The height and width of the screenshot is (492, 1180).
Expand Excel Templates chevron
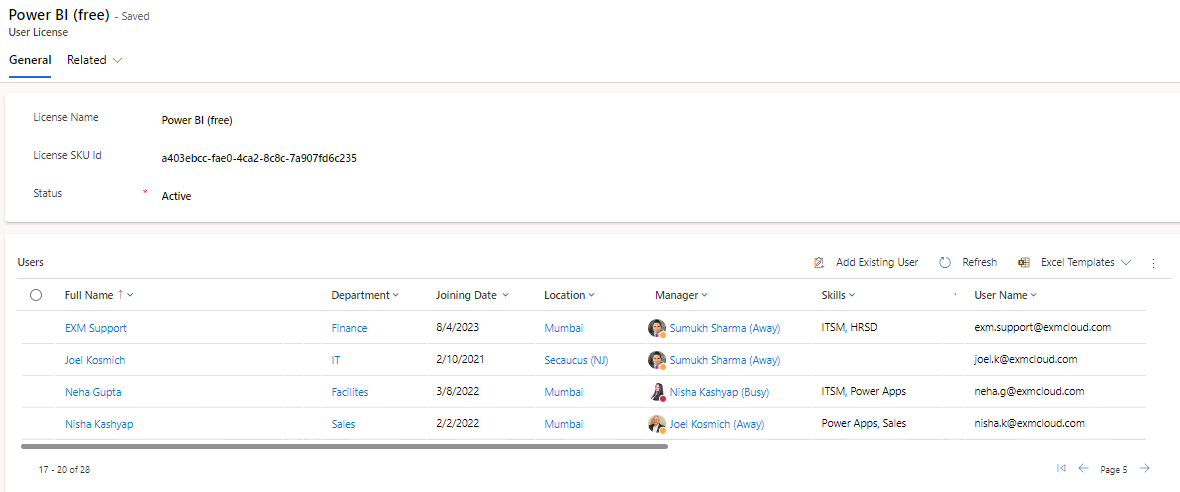click(x=1127, y=263)
